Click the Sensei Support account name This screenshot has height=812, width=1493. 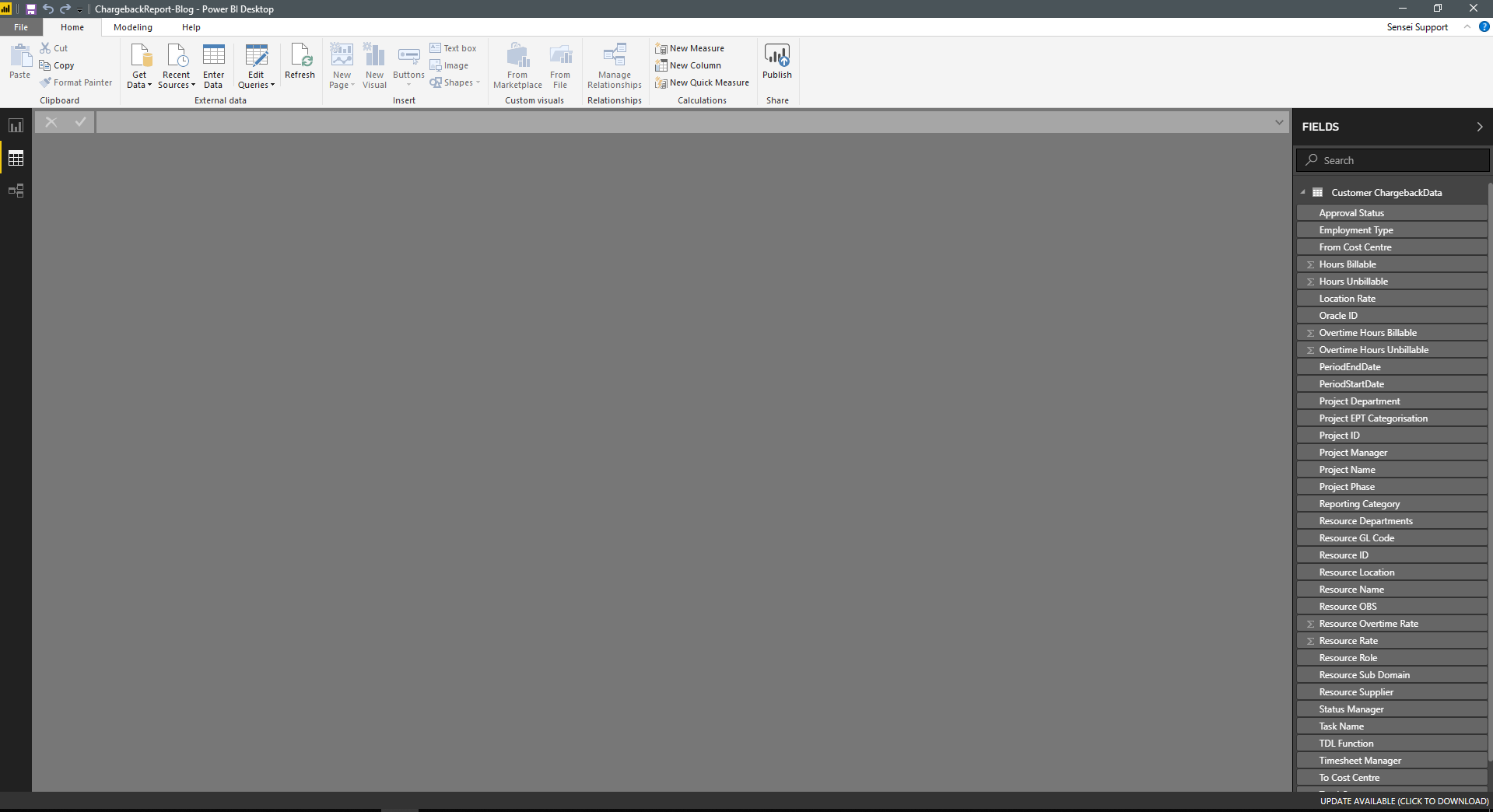pos(1417,27)
